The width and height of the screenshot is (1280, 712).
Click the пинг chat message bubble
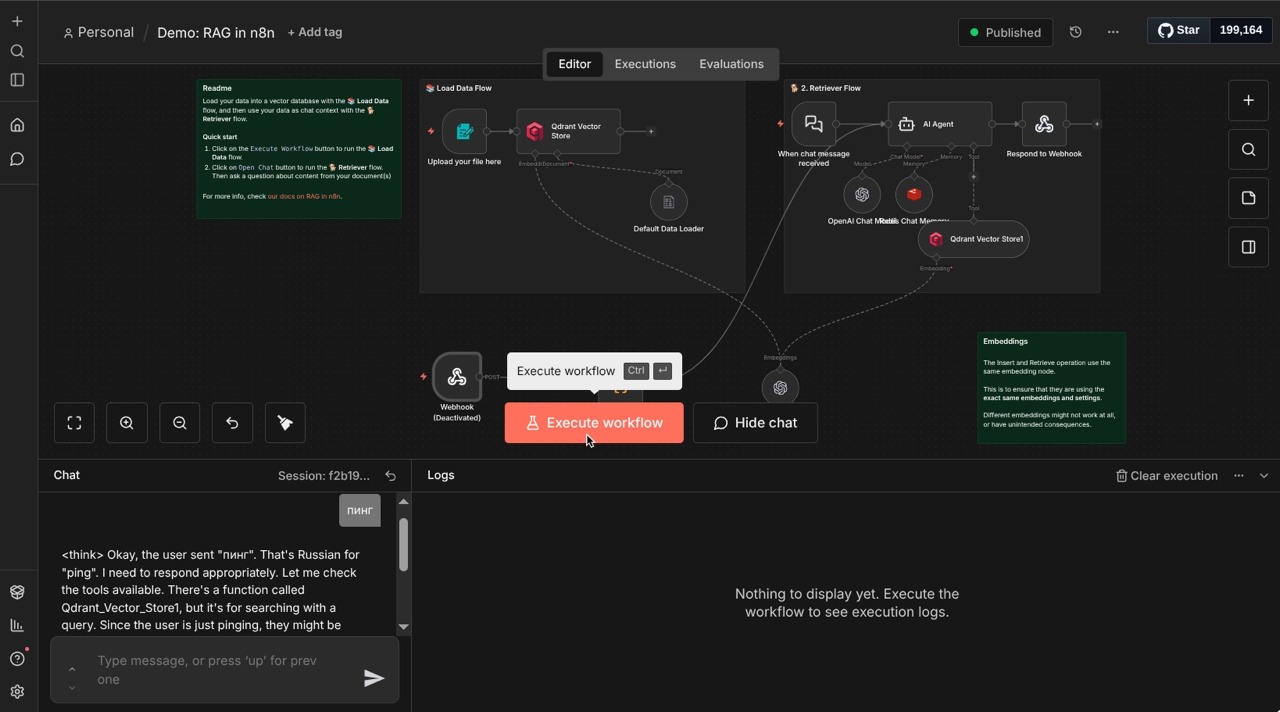click(x=360, y=510)
